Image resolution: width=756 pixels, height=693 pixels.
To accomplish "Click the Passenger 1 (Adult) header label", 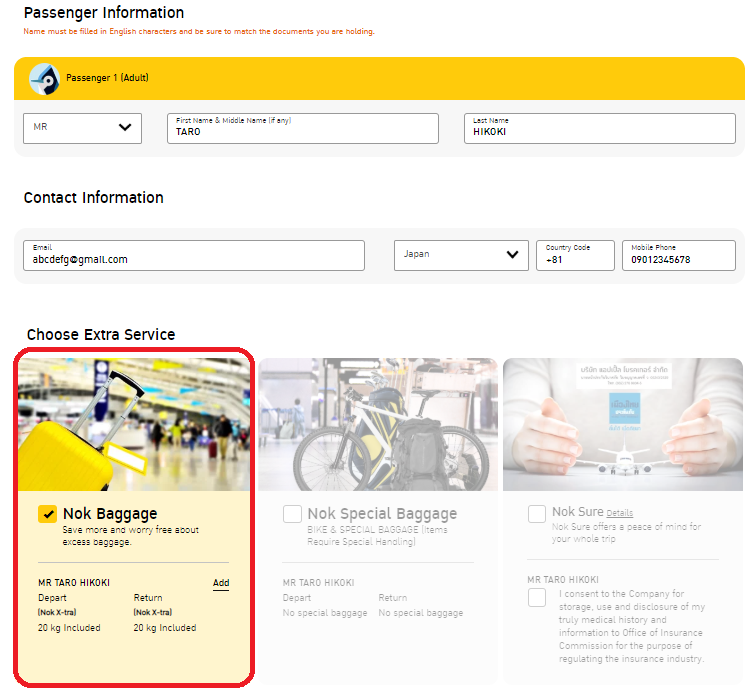I will [107, 78].
